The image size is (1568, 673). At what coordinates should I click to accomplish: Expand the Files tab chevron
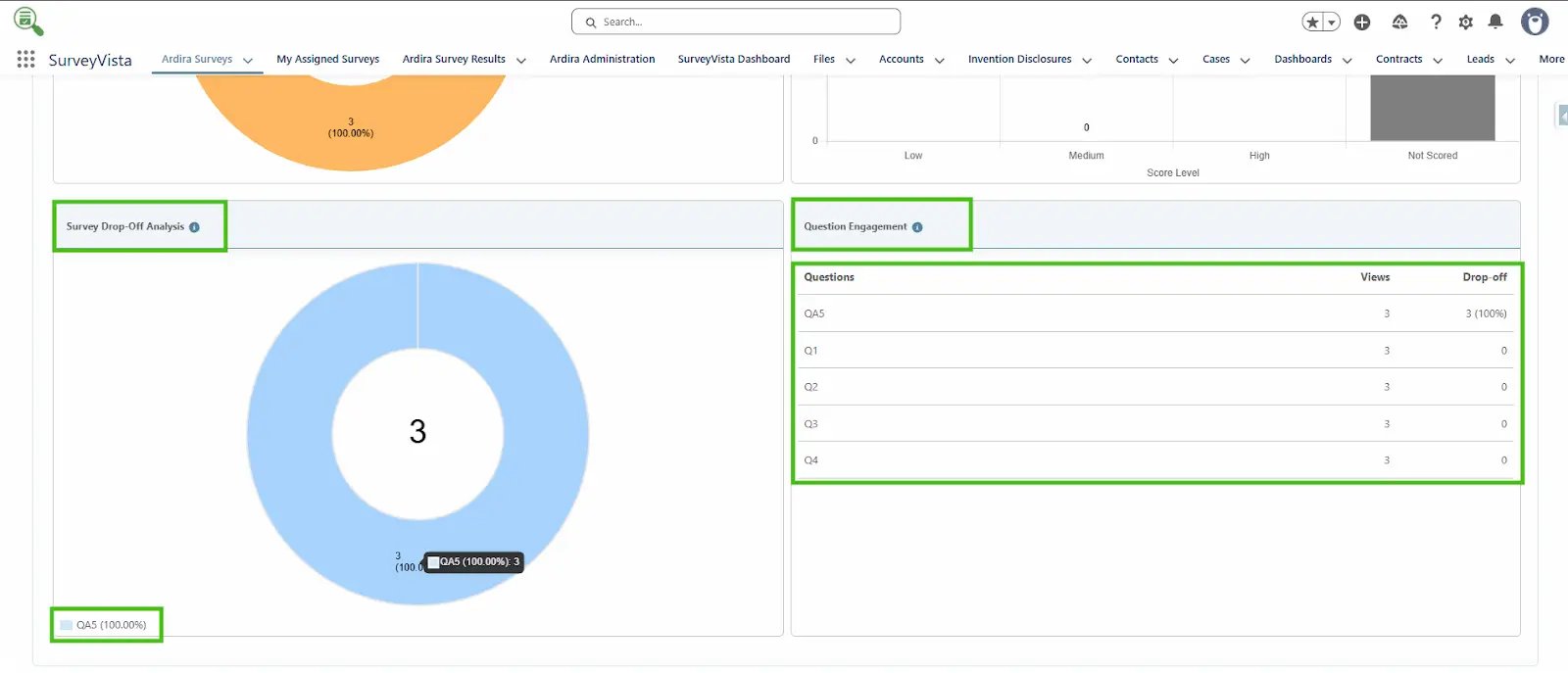[x=851, y=61]
